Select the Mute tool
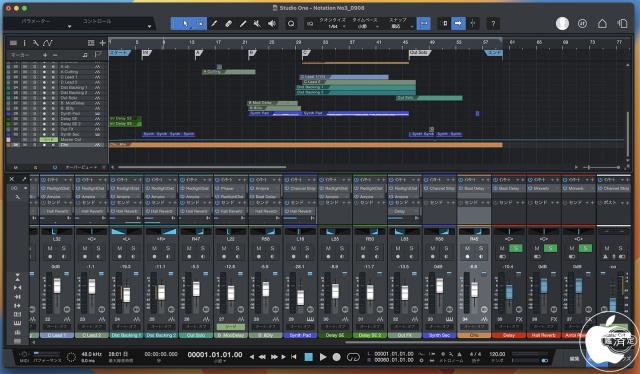 coord(257,24)
